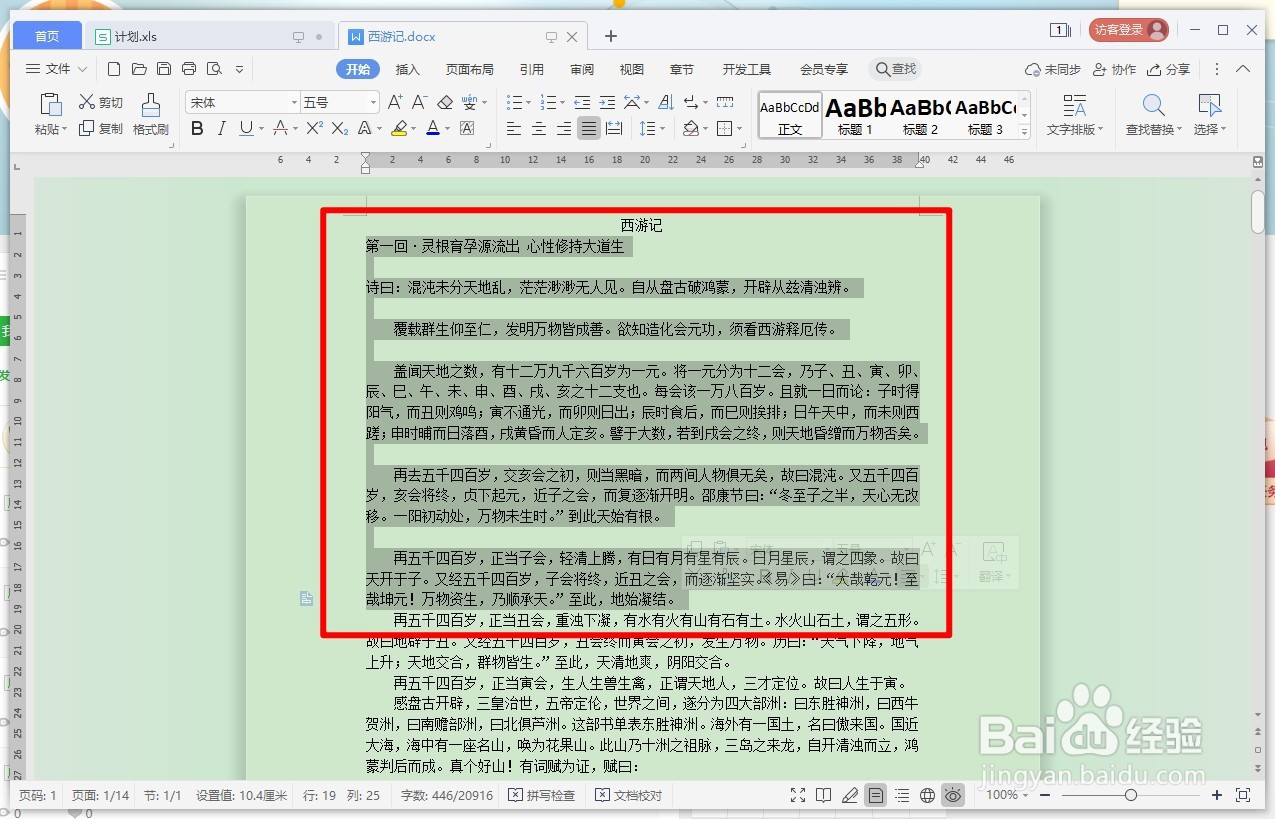Toggle Spell Check (拼写检查) in status bar
Screen dimensions: 1275x819
[542, 795]
